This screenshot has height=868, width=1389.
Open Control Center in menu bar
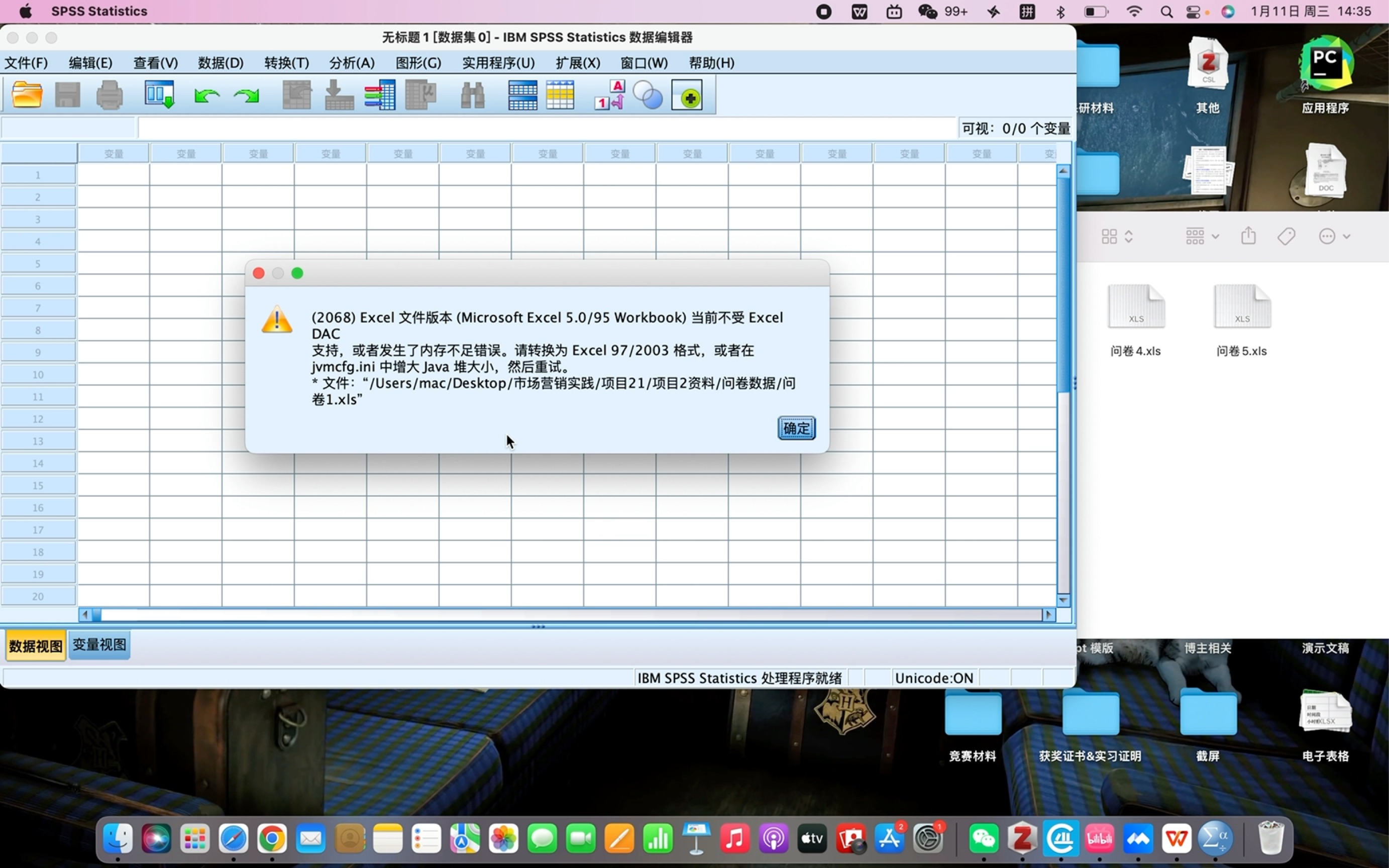1193,12
